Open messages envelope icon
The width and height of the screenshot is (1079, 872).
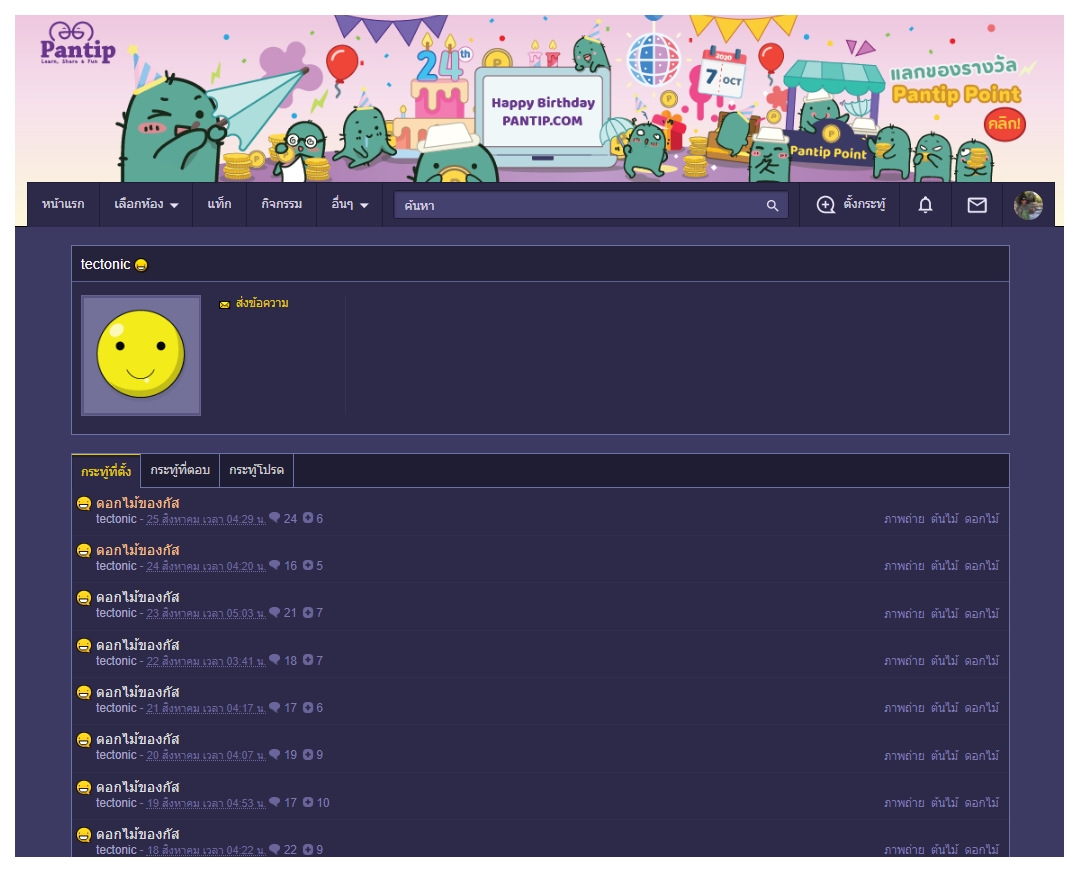(977, 204)
